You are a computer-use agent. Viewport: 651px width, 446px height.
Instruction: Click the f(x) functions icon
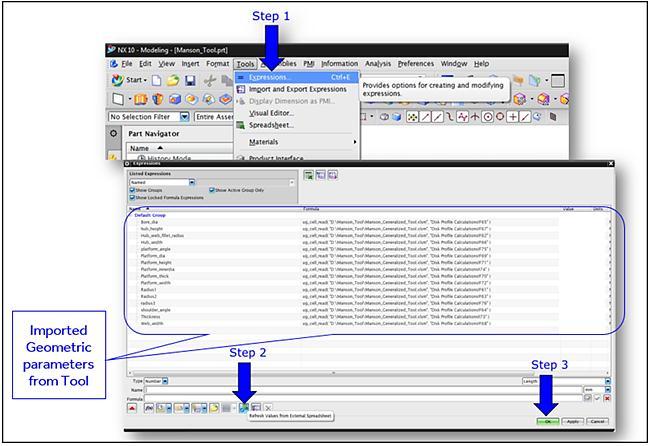pos(149,408)
